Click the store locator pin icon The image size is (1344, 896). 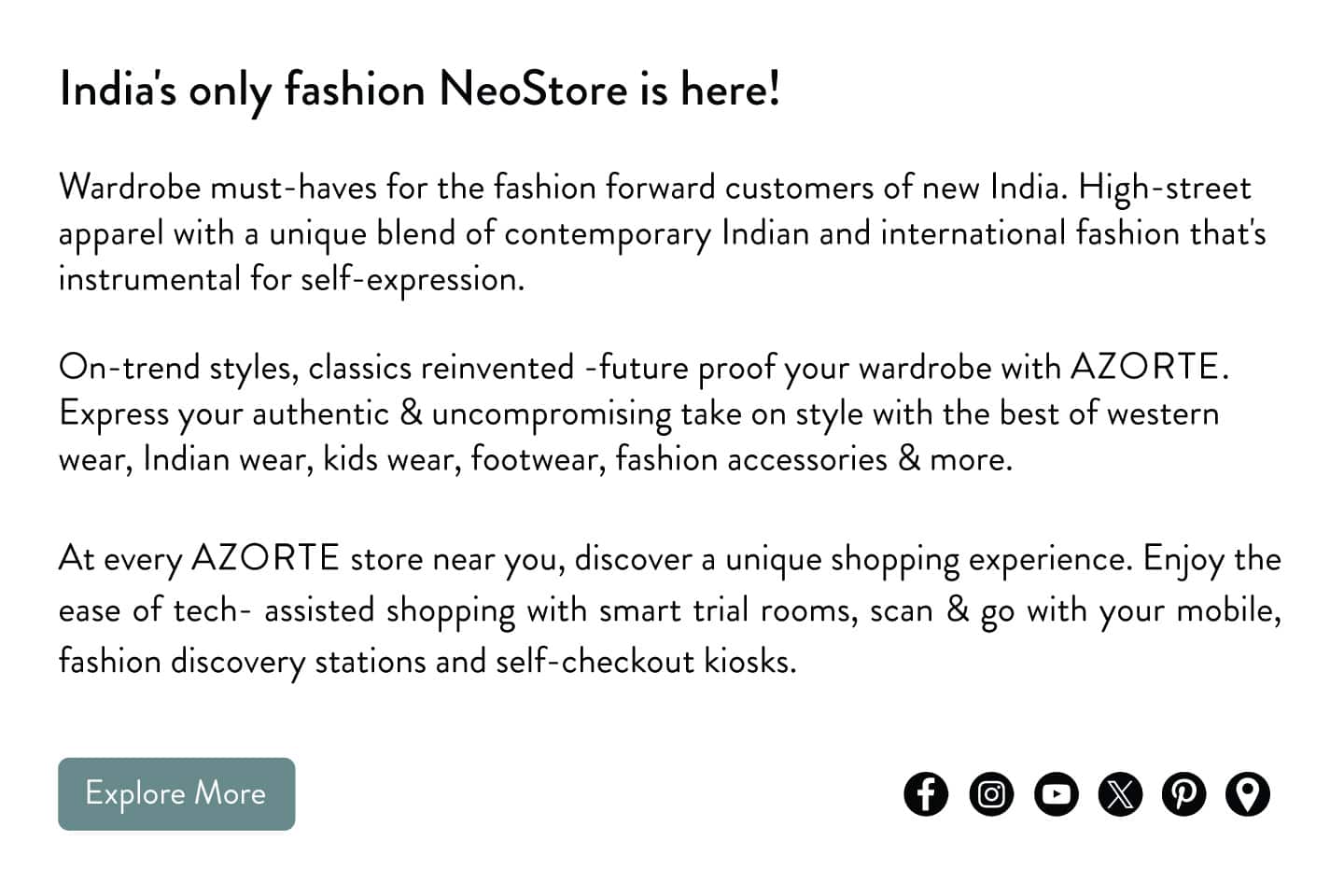[1247, 794]
